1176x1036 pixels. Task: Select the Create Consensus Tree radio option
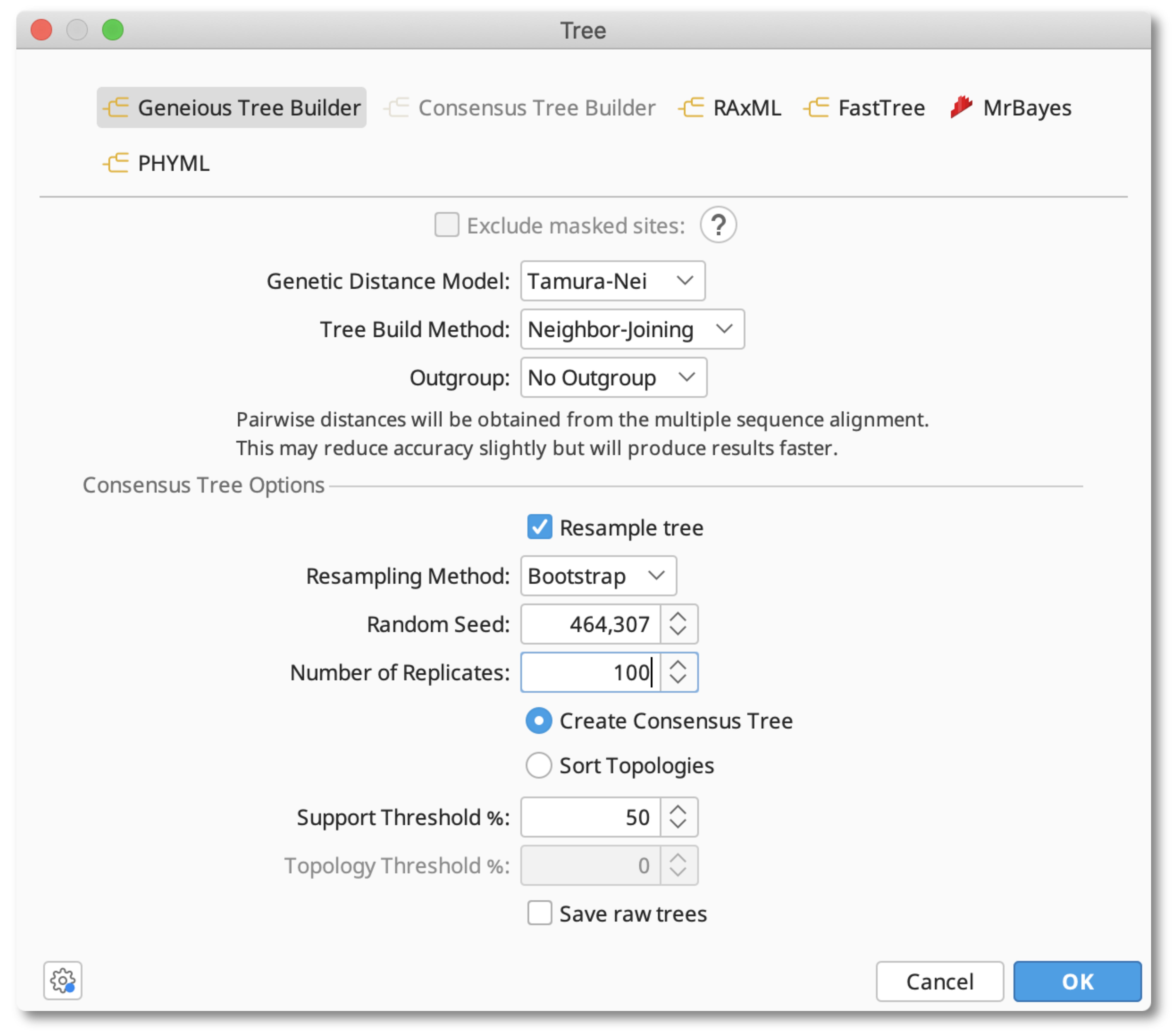pos(539,721)
